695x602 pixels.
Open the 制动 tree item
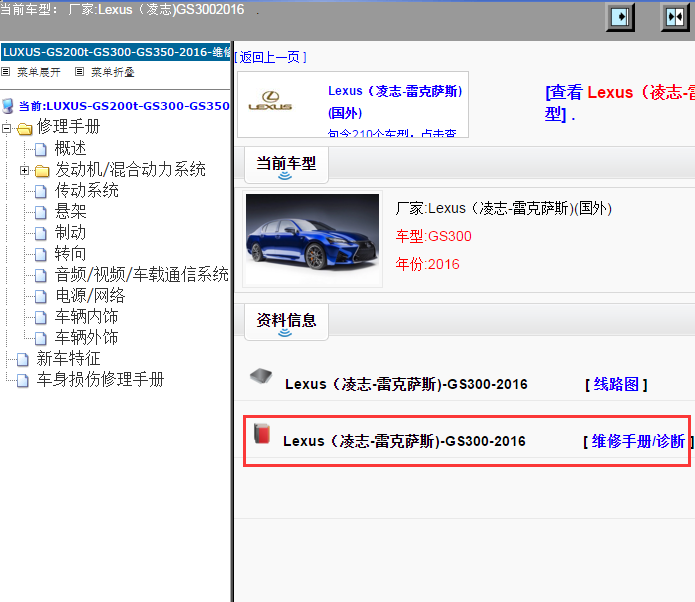70,233
